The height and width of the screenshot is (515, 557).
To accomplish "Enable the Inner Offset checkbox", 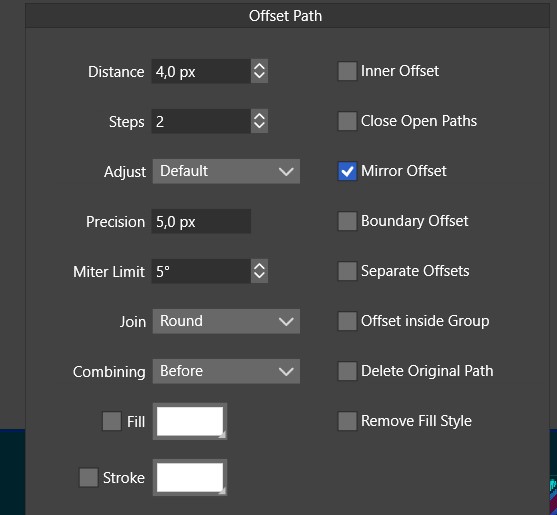I will (x=347, y=71).
